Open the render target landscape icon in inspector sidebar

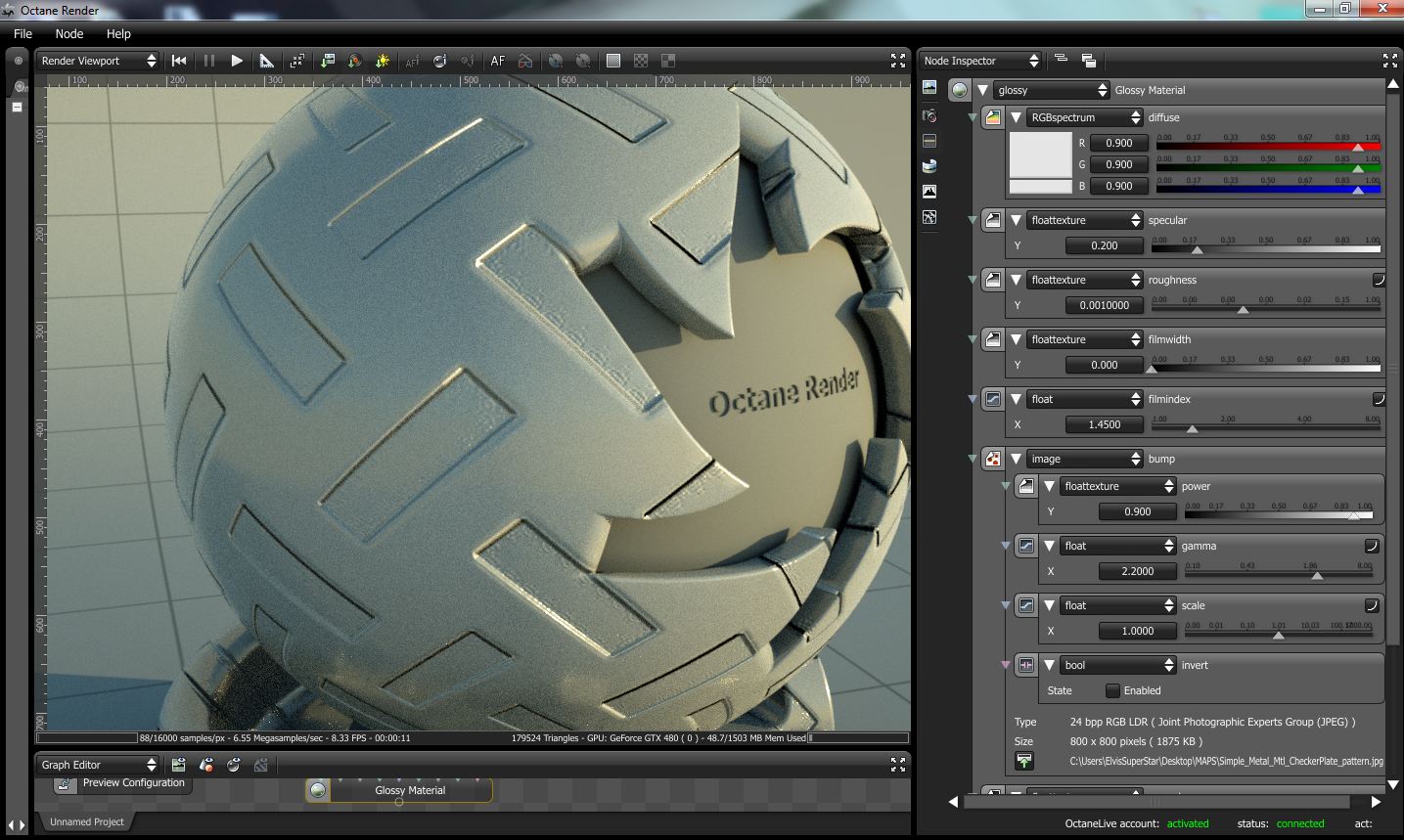929,88
